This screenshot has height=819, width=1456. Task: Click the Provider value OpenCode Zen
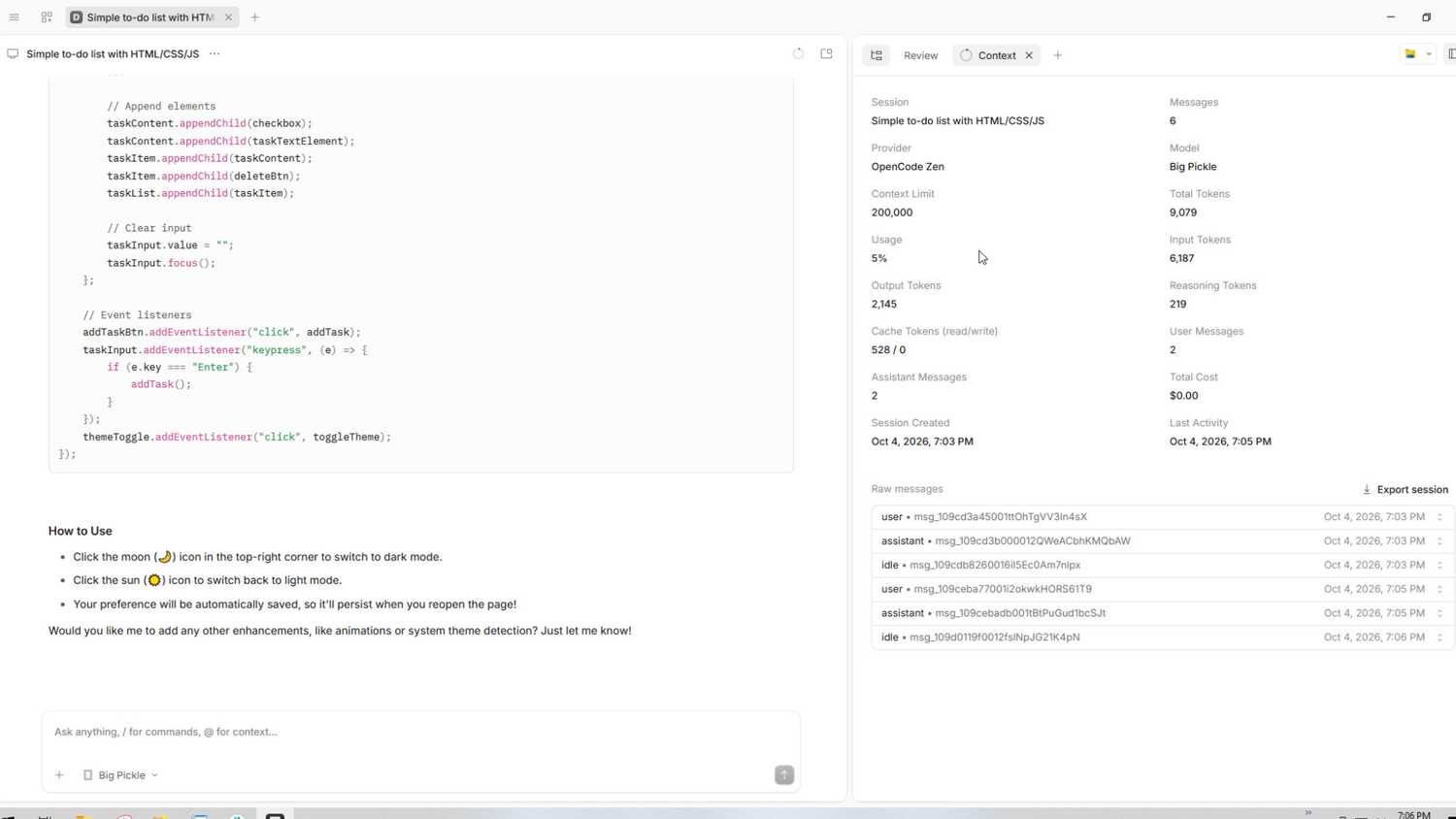pos(908,167)
